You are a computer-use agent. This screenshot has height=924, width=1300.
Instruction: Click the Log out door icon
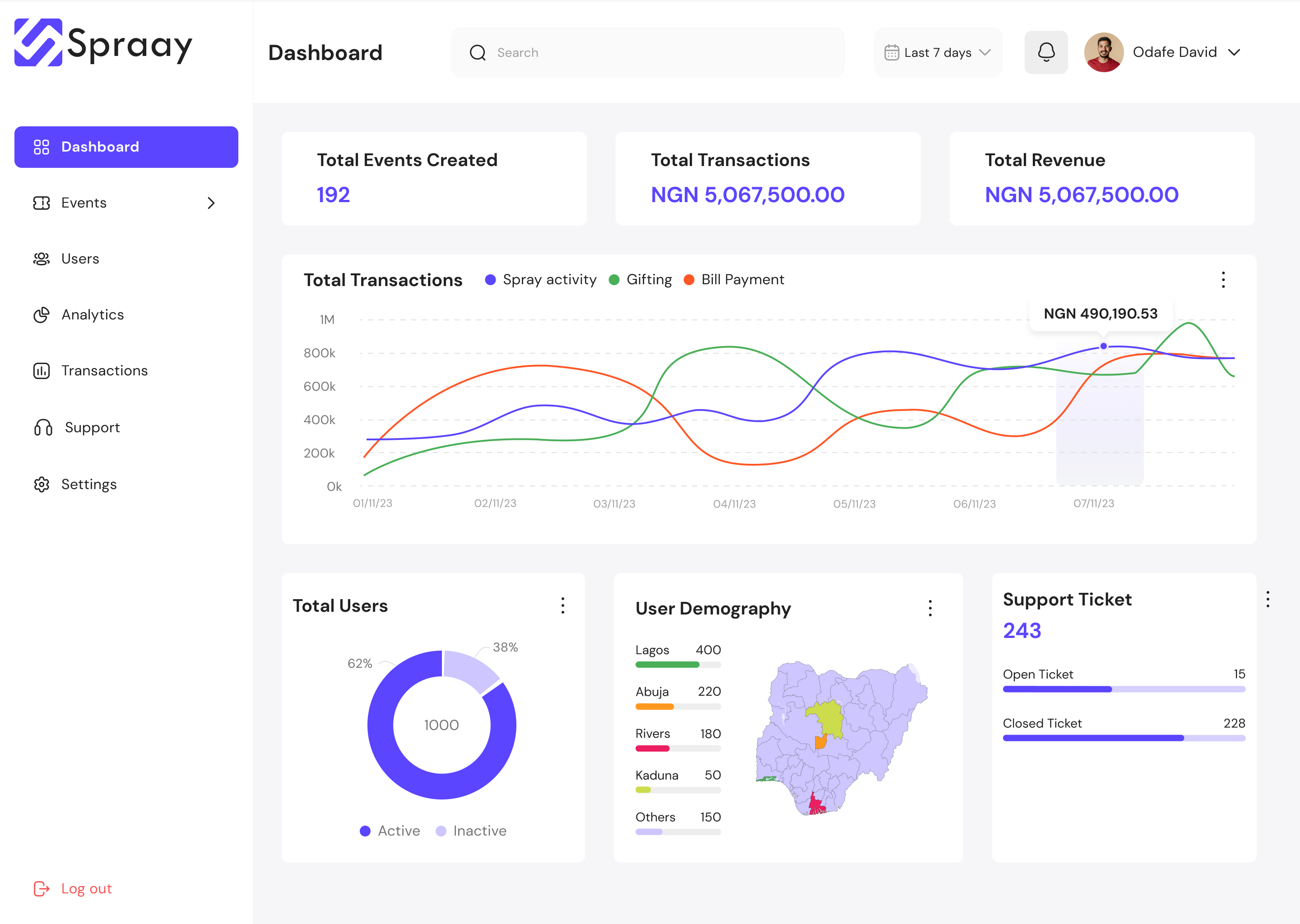41,889
